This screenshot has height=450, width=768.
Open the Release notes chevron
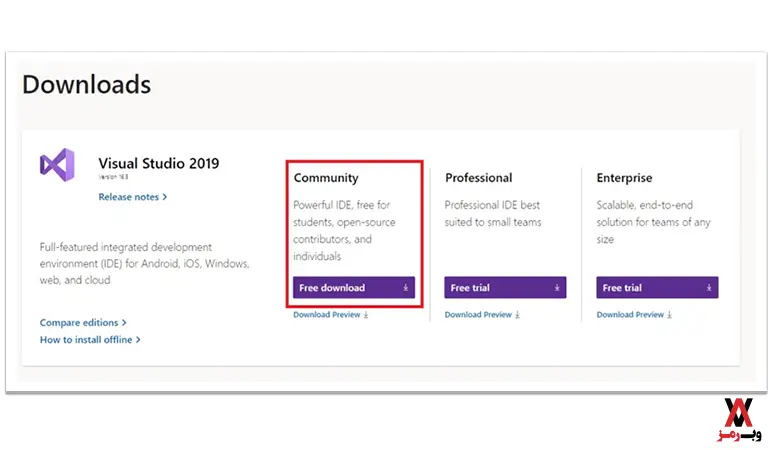click(x=165, y=197)
